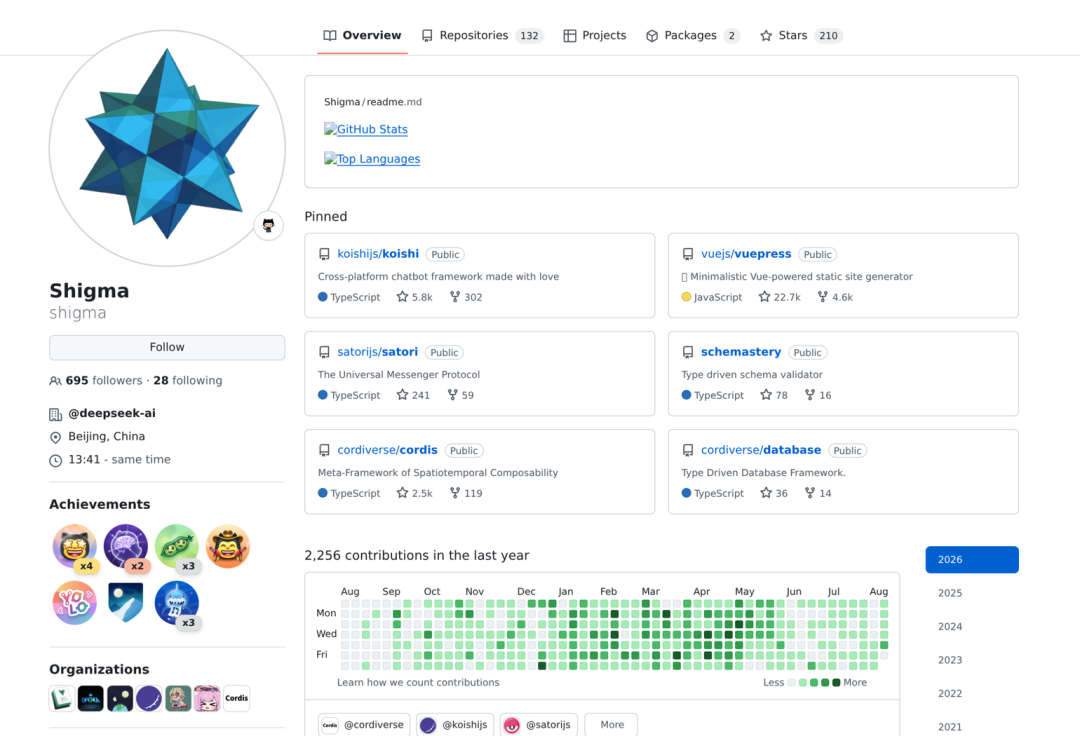Click the repository icon beside vuejs/vuepress

[687, 254]
